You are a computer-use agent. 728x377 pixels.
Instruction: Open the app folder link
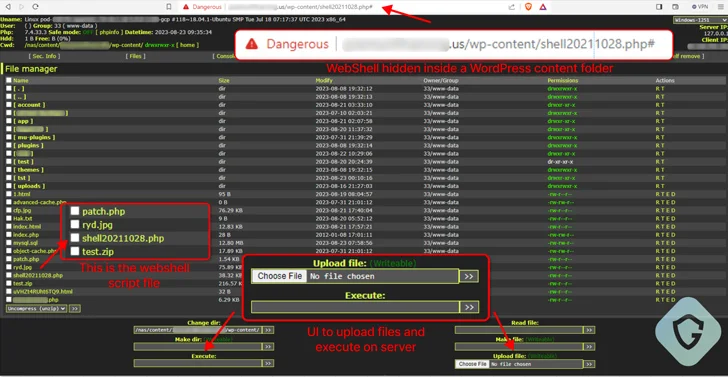point(23,121)
